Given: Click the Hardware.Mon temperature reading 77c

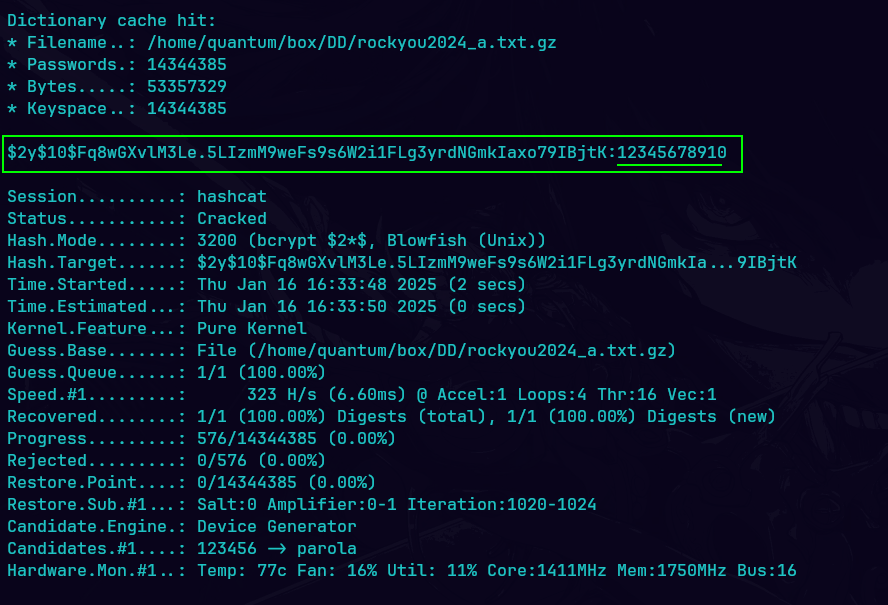Looking at the screenshot, I should click(281, 570).
